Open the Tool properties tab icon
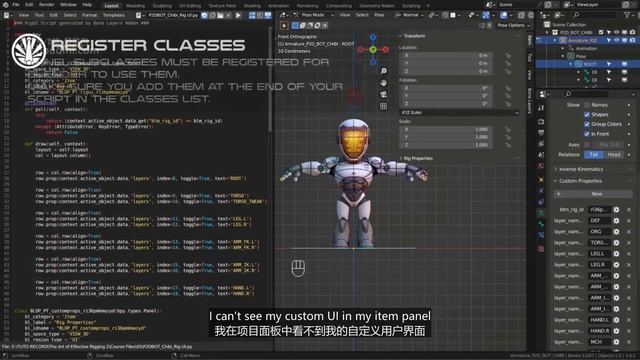Screen dimensions: 640x360 (541, 108)
